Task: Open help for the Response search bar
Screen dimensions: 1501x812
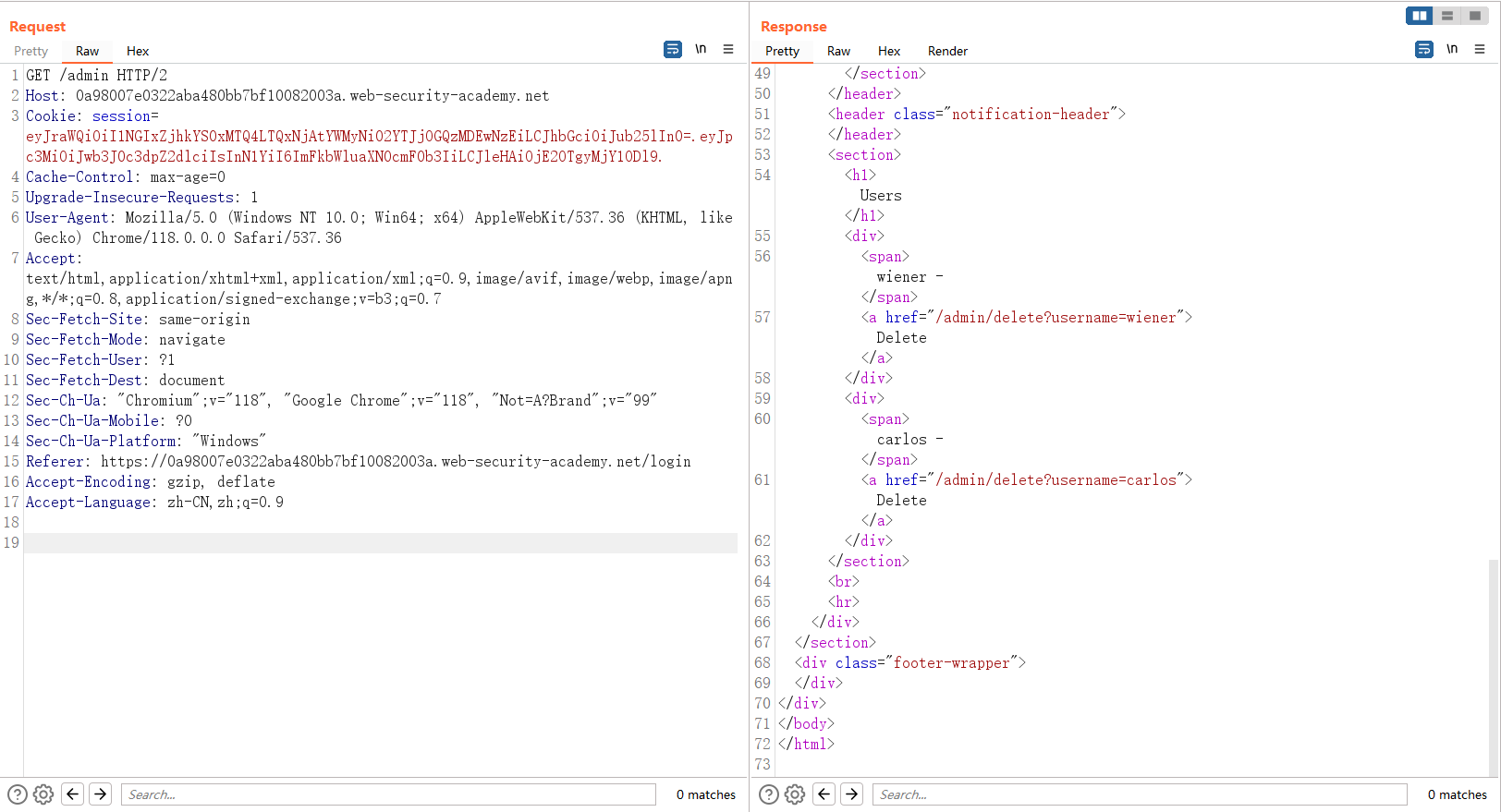Action: (769, 794)
